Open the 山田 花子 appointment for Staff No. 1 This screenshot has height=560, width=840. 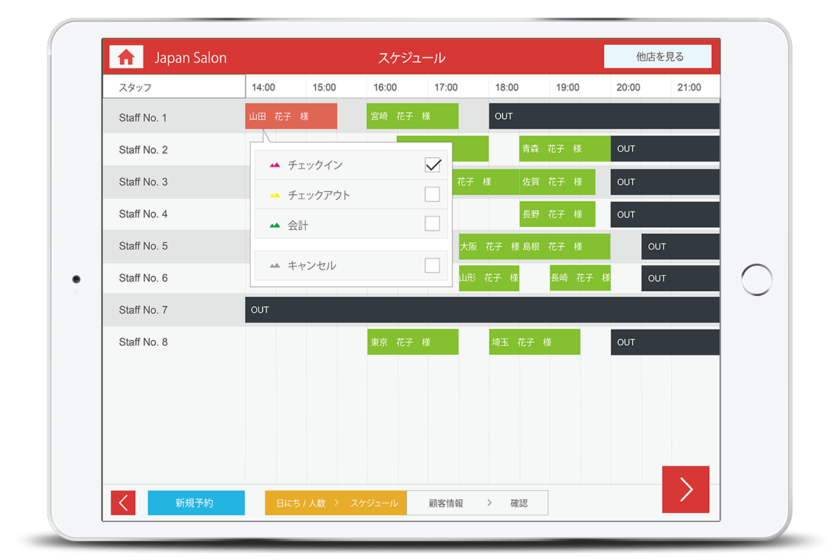(x=290, y=117)
